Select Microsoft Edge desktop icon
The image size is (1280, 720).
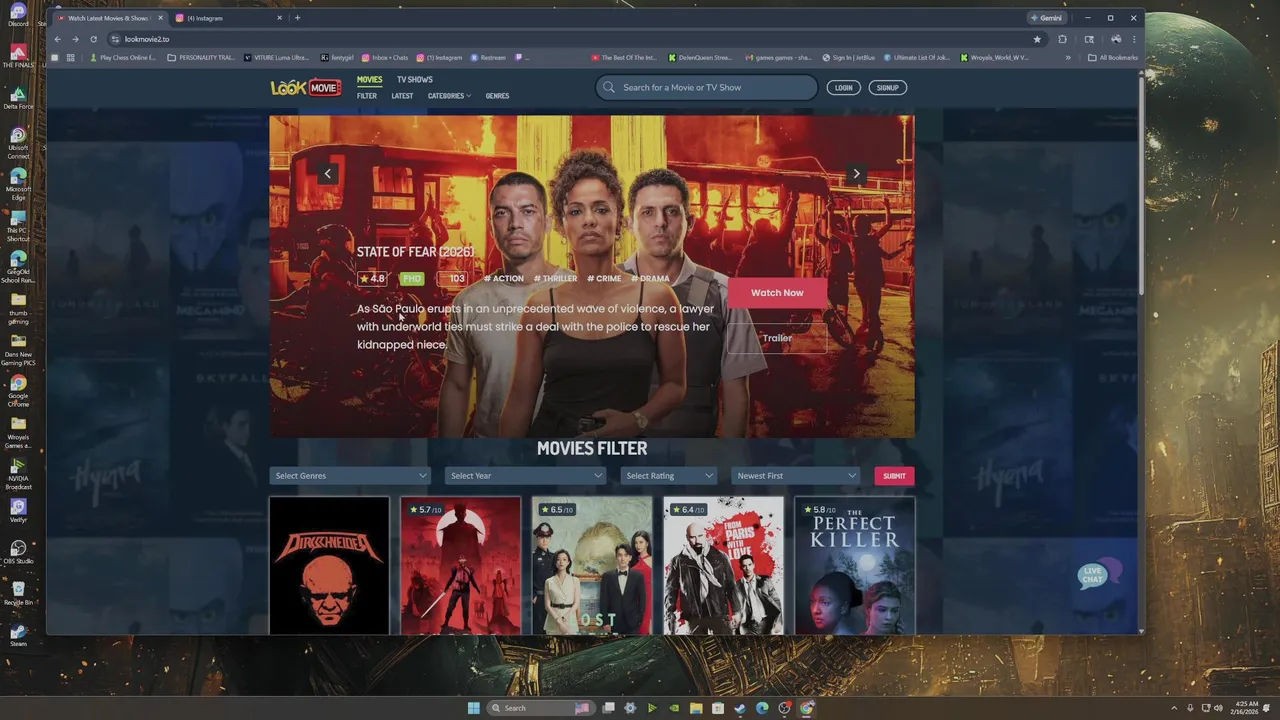click(18, 185)
